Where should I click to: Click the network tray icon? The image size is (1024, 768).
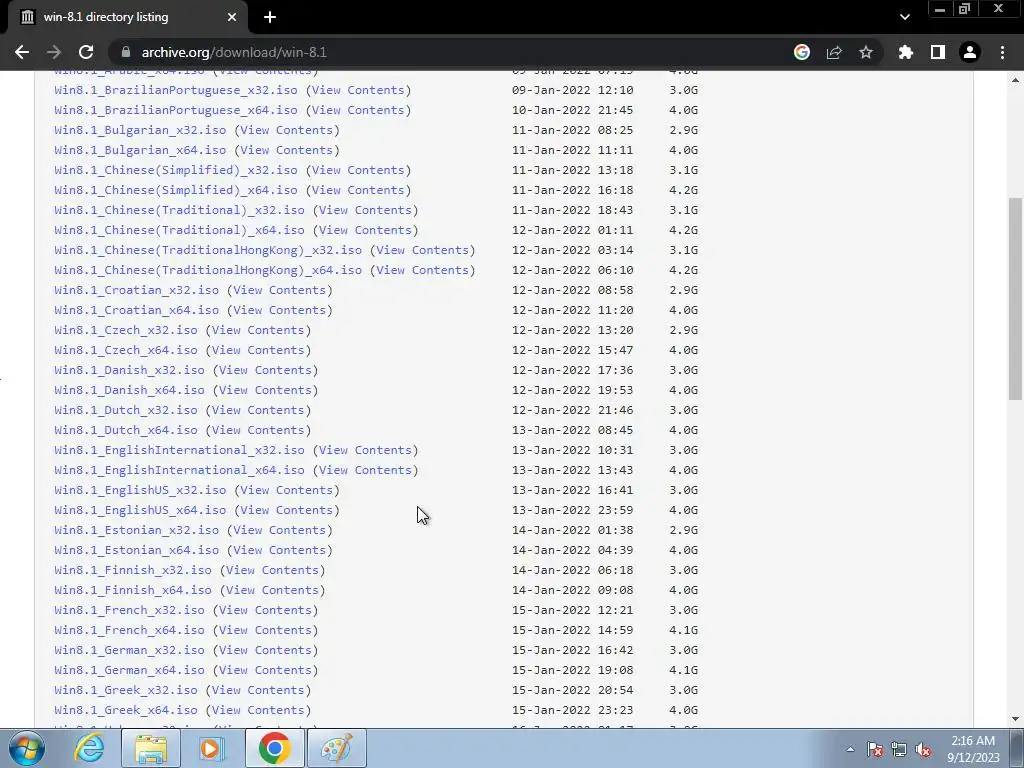click(x=899, y=749)
